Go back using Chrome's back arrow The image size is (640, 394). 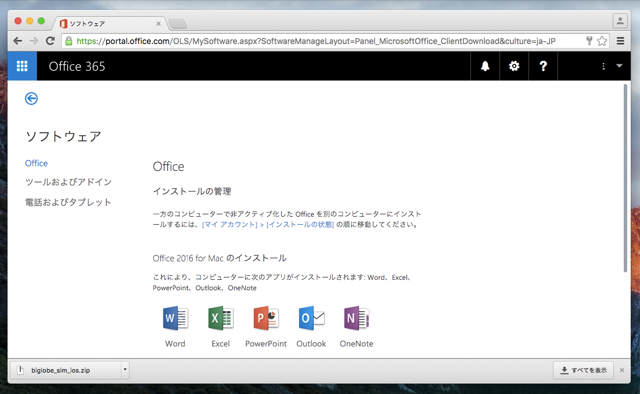click(18, 41)
